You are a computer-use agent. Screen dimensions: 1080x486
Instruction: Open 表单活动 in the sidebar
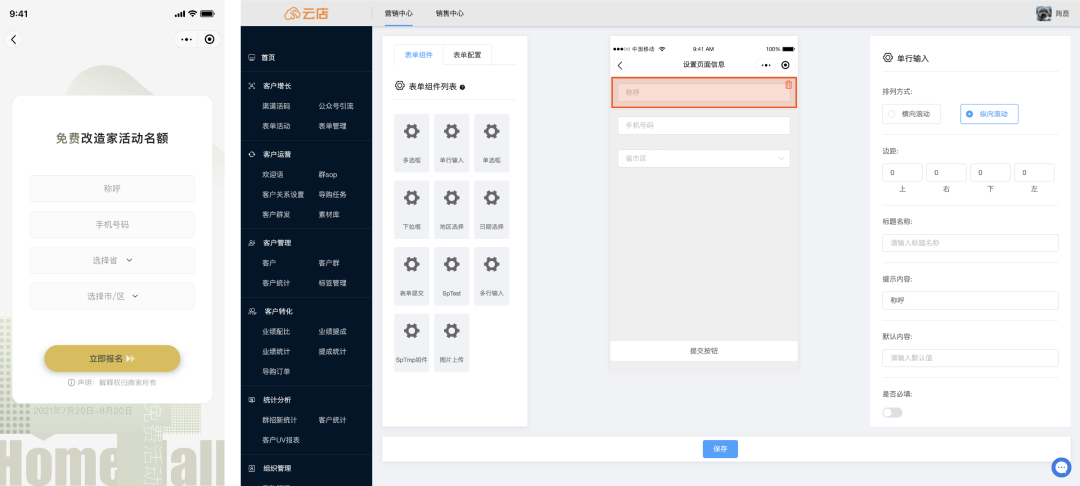tap(276, 126)
